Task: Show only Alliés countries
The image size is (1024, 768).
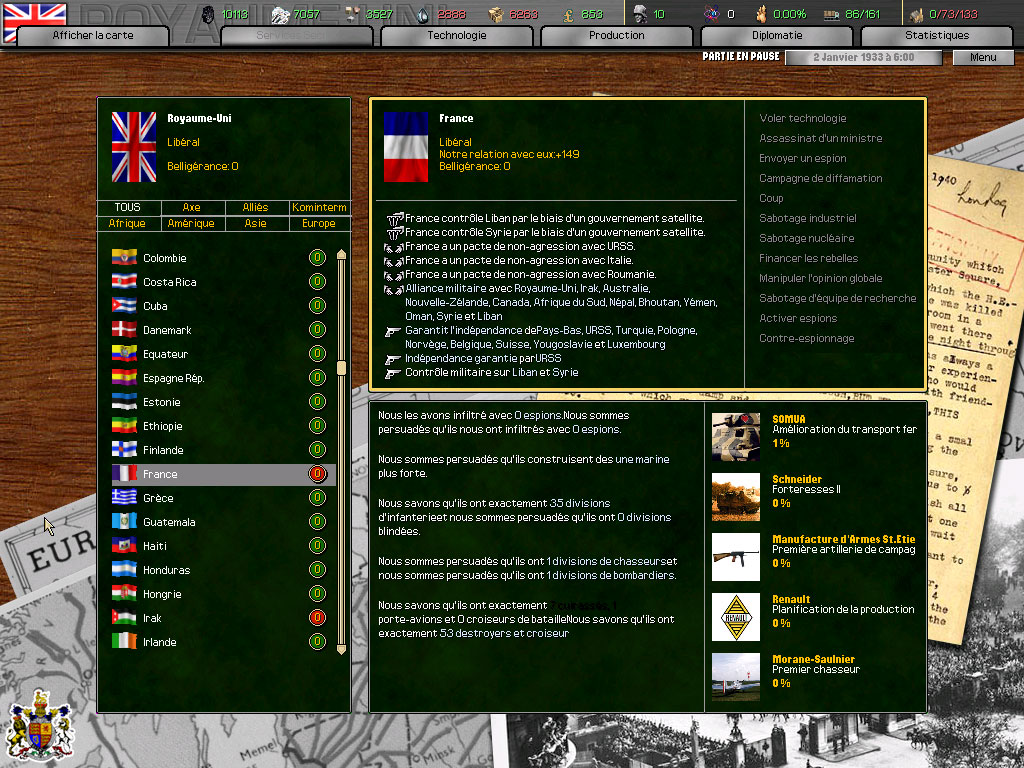Action: [x=255, y=208]
